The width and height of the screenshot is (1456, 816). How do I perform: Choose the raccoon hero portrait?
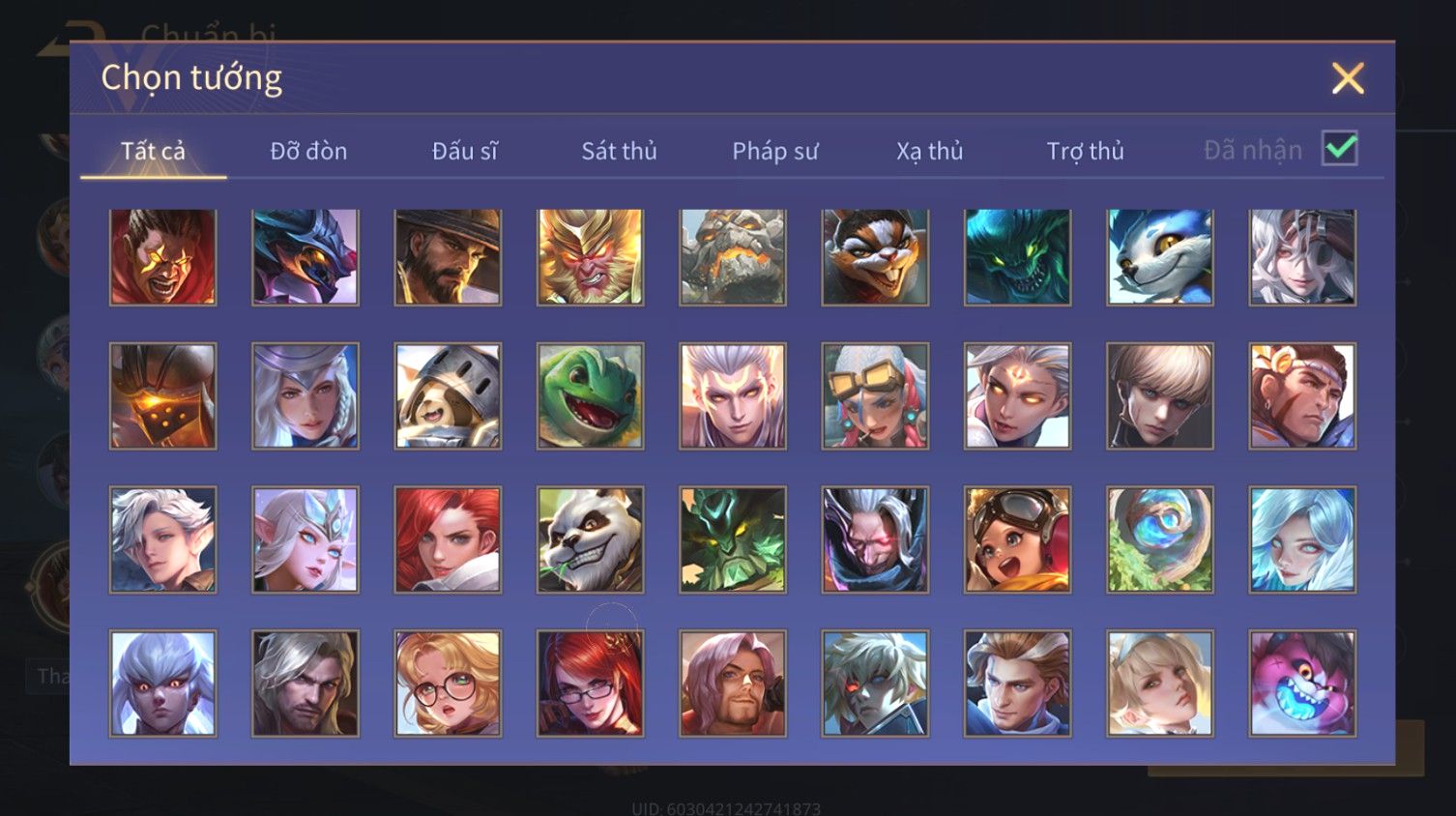point(875,257)
